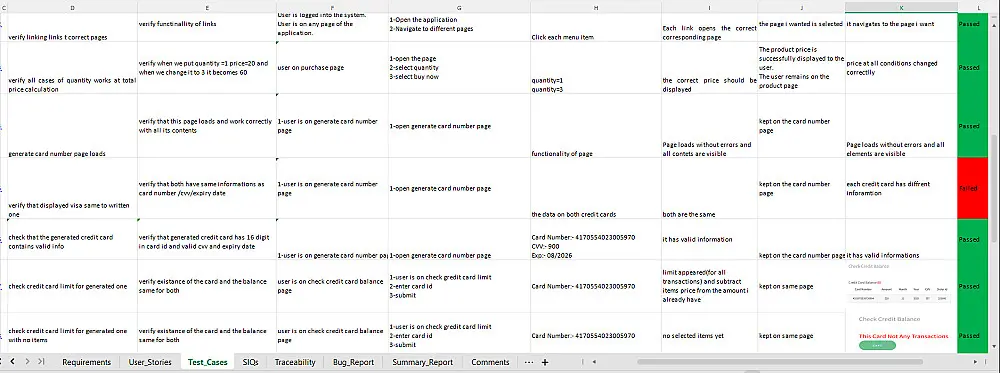
Task: Select '1-Open the application' steps cell
Action: (459, 27)
